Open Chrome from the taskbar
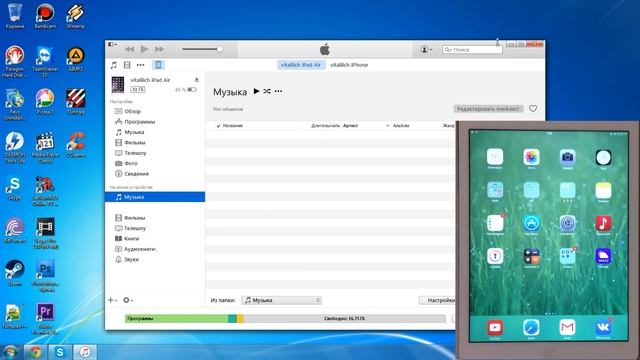 36,352
